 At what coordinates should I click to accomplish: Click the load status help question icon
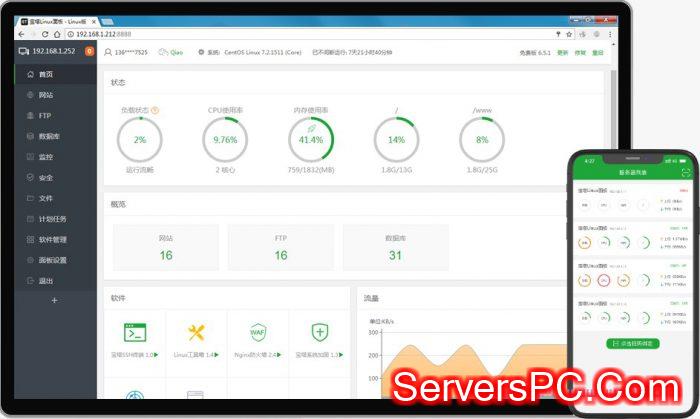click(155, 110)
